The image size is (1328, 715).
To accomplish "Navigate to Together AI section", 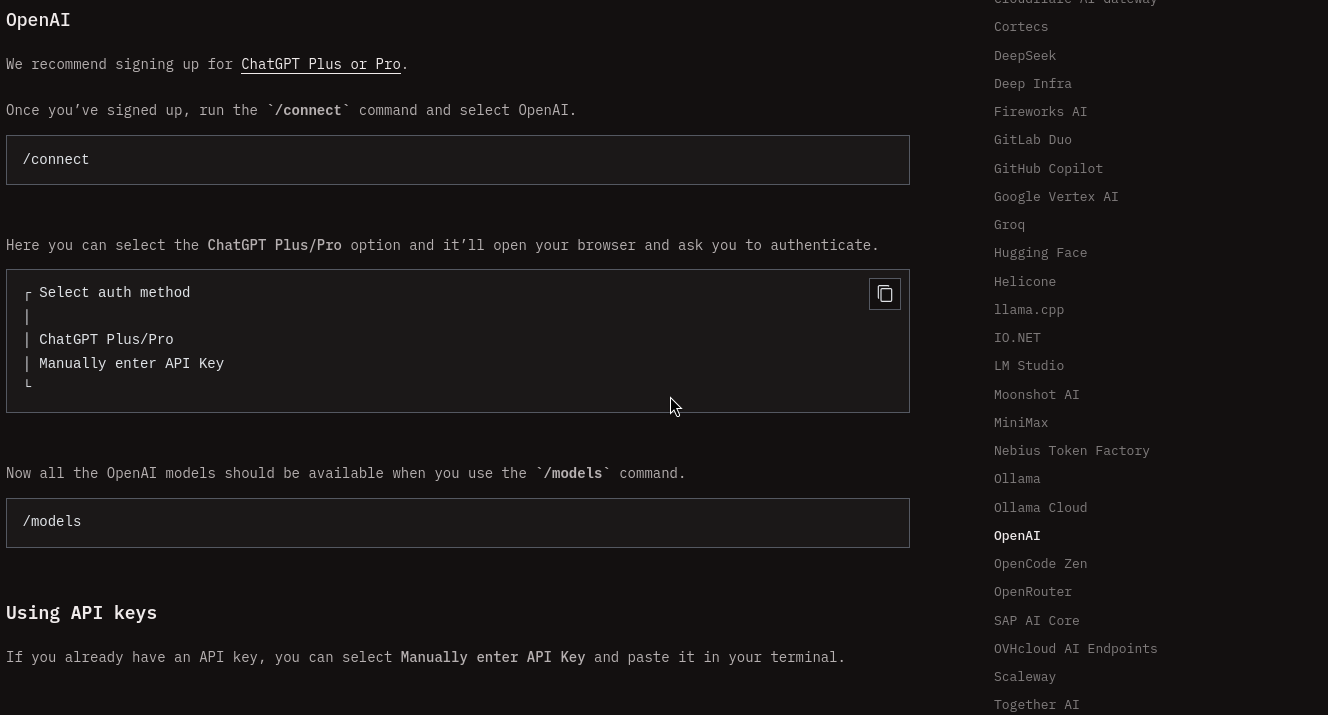I will click(x=1037, y=705).
